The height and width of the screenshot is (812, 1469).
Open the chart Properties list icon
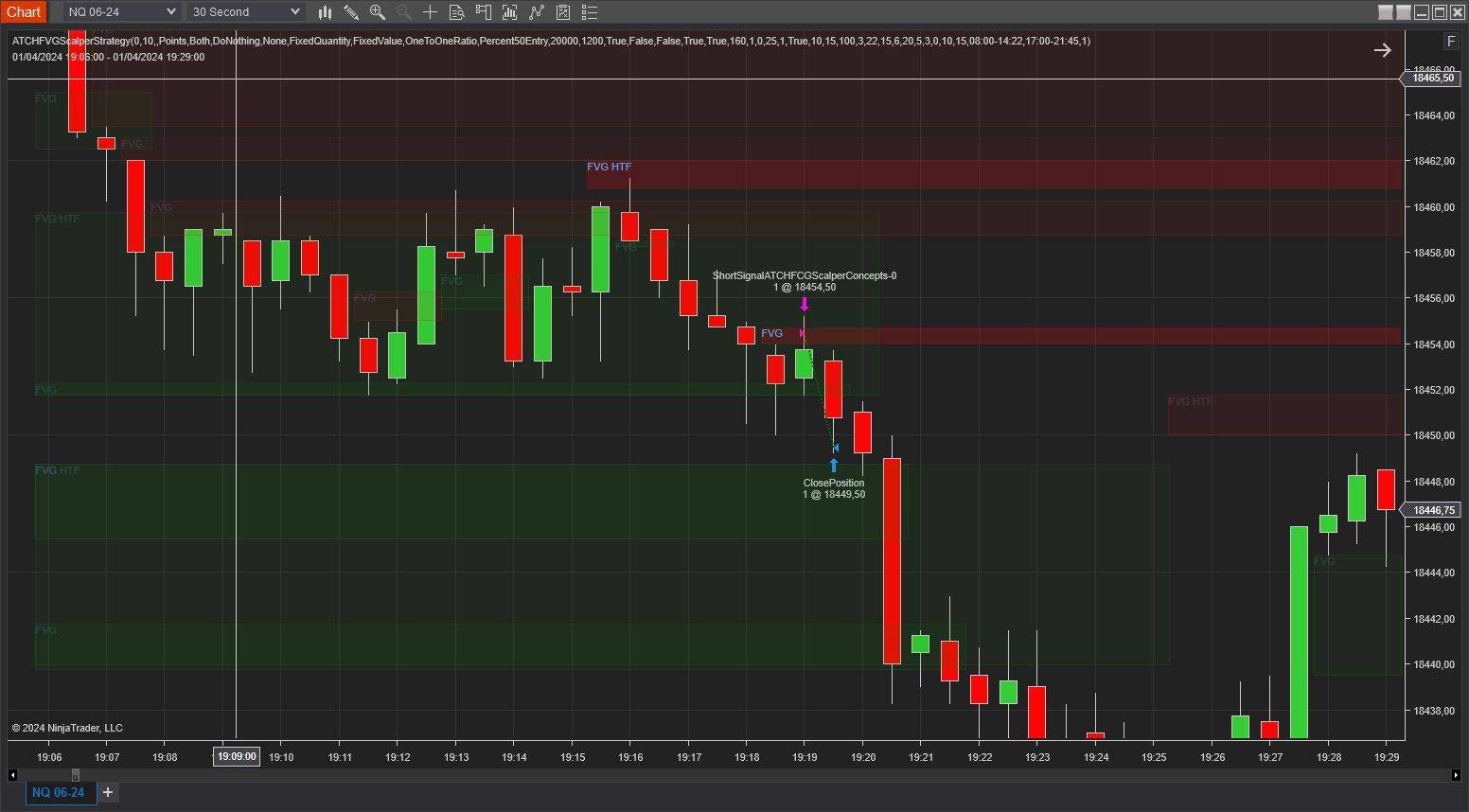(x=589, y=11)
